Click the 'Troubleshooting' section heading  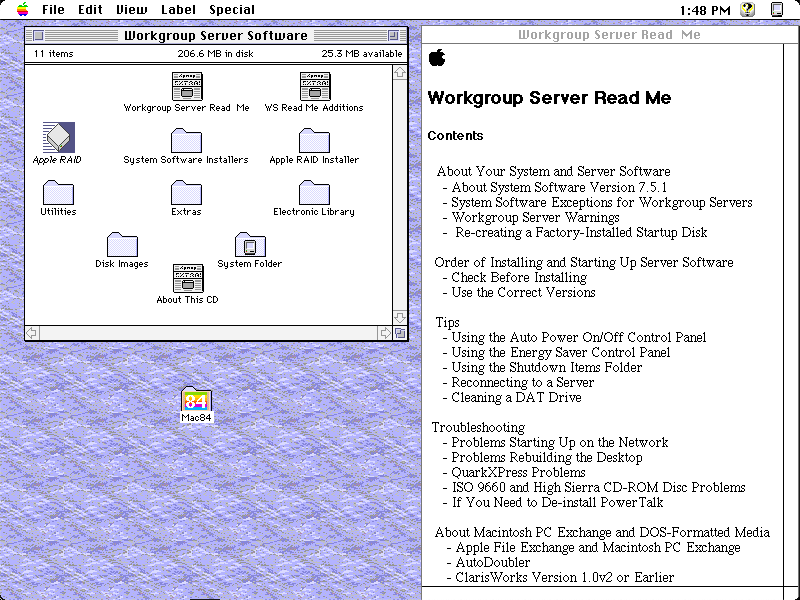point(478,427)
